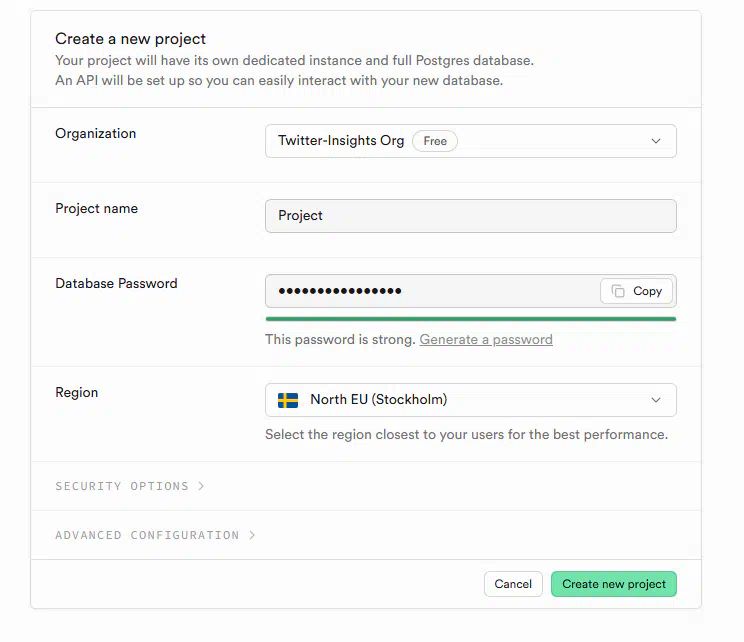Click the copy icon in password field
The height and width of the screenshot is (642, 744).
tap(617, 291)
